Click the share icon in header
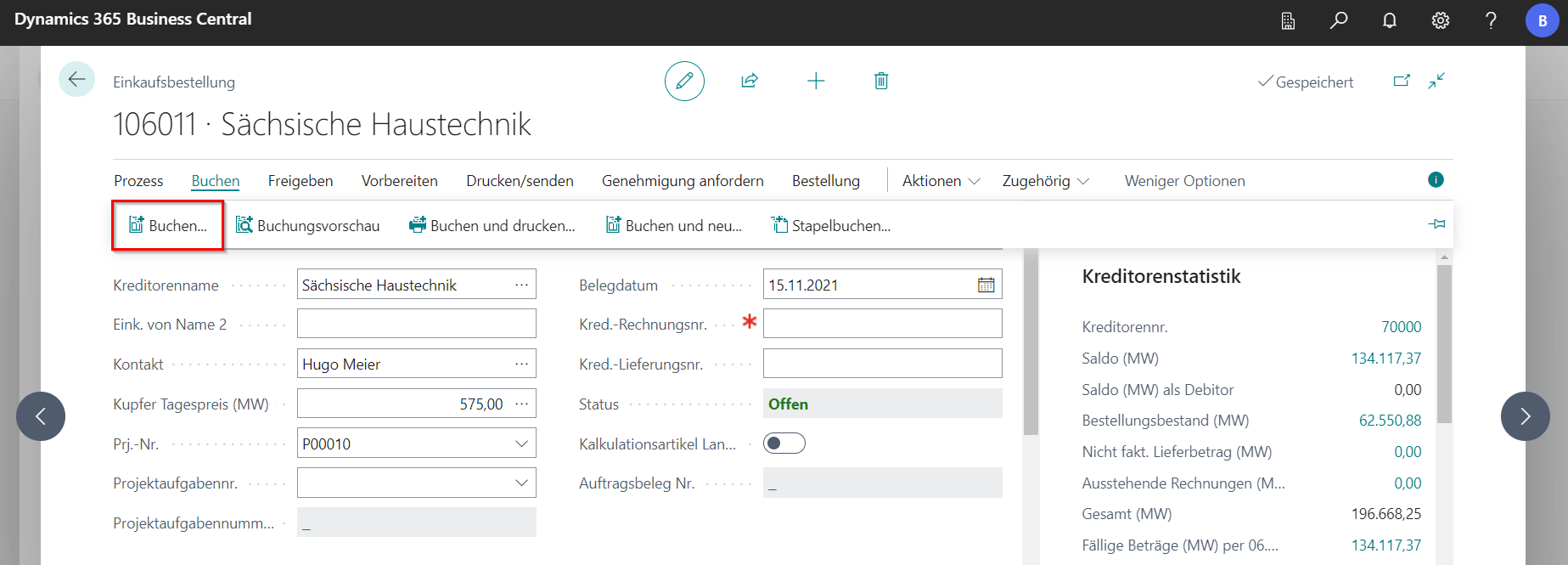 point(749,82)
